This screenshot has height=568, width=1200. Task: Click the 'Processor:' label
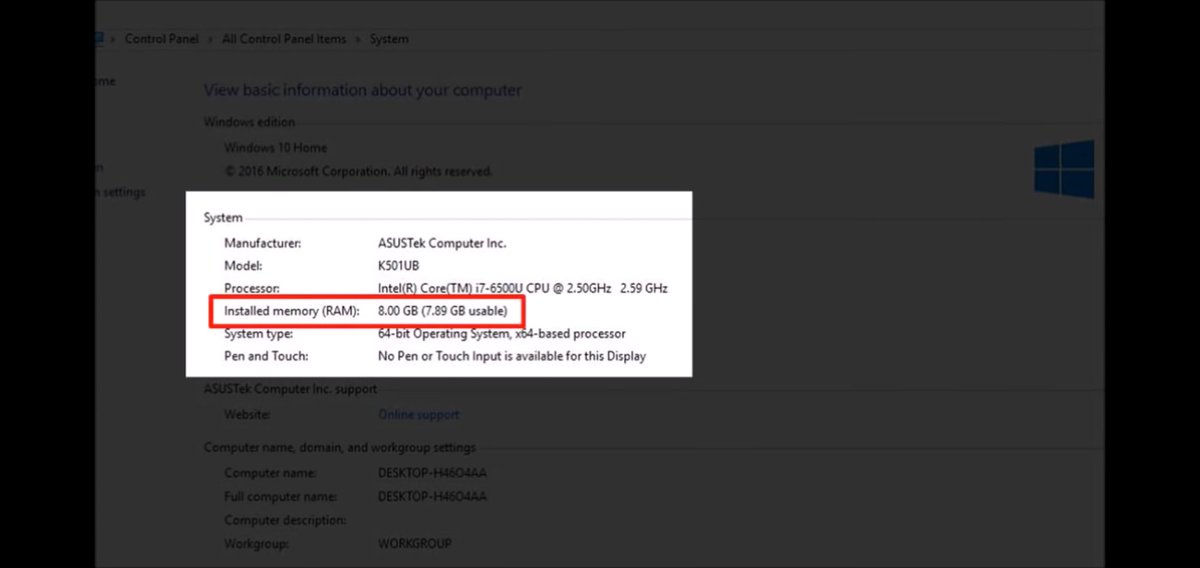pyautogui.click(x=253, y=288)
